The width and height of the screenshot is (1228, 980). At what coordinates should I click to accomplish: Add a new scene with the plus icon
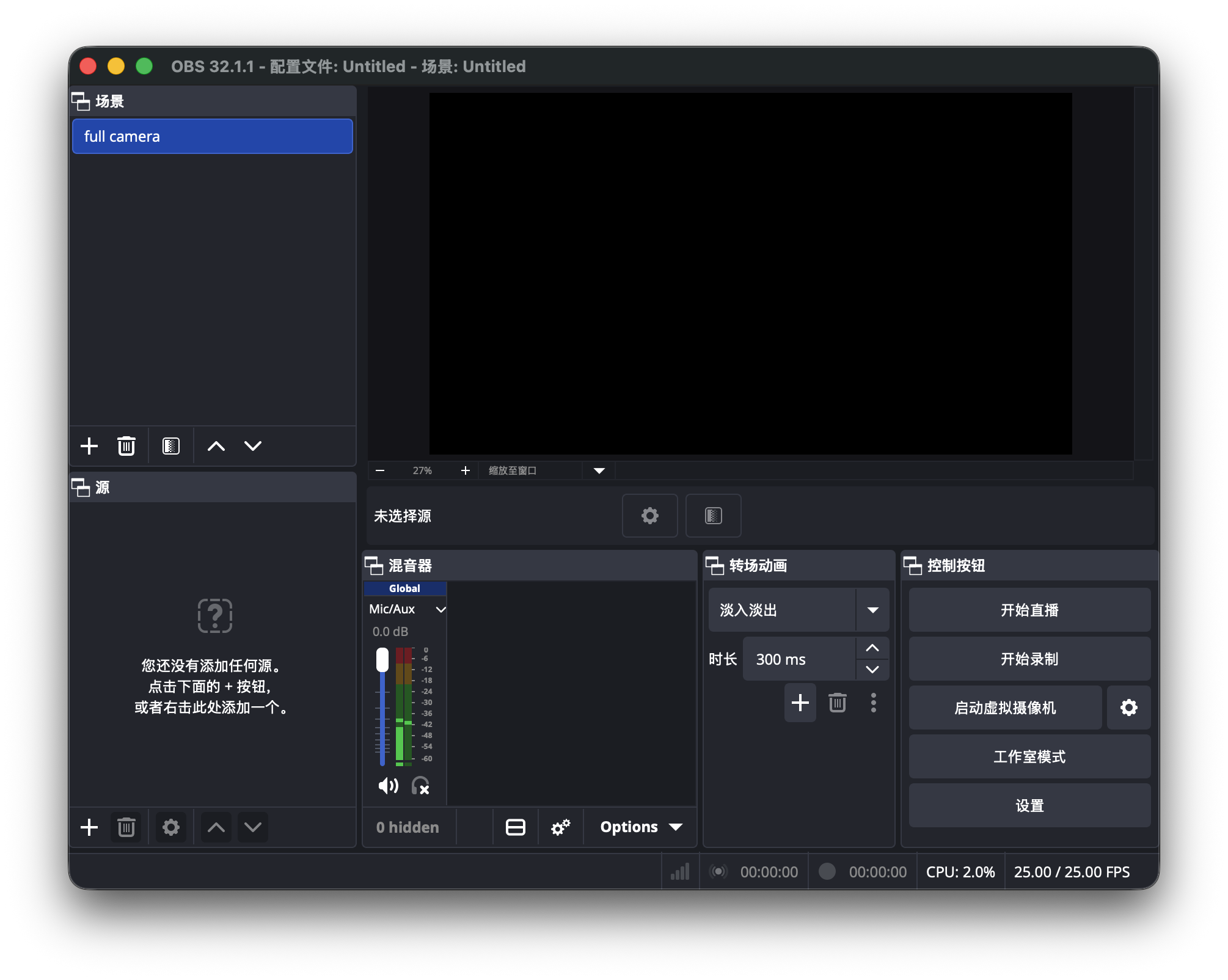tap(89, 446)
